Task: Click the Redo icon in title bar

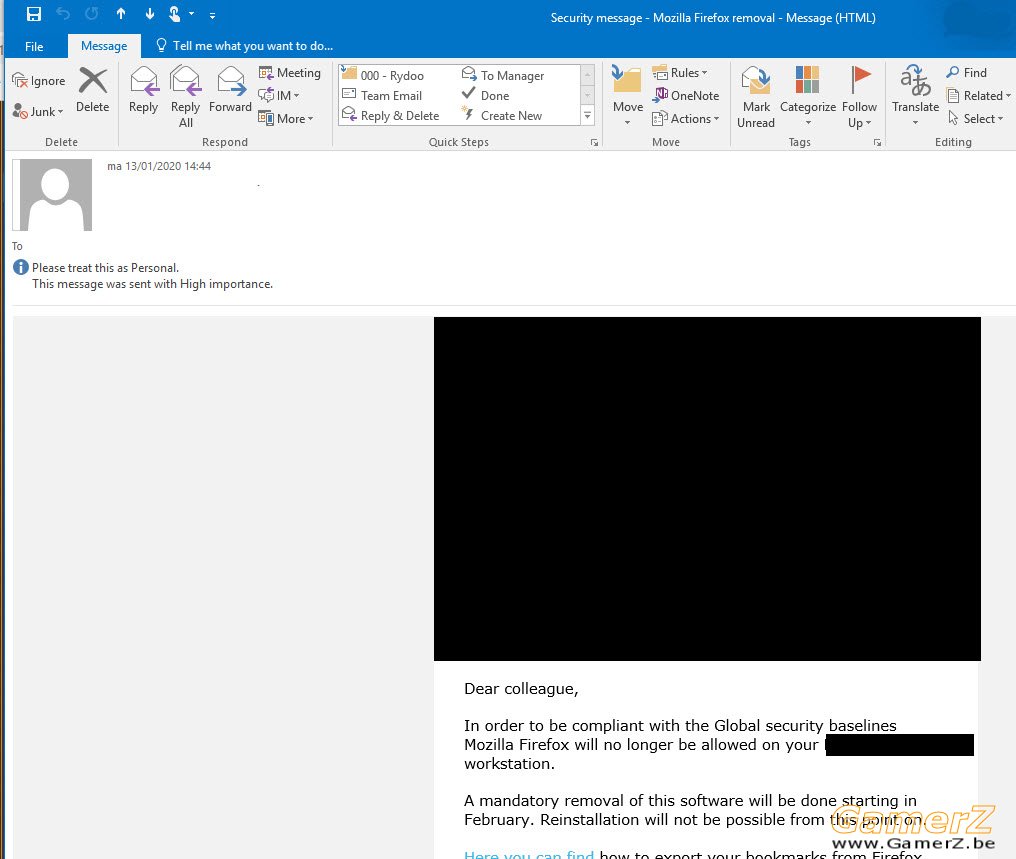Action: 91,14
